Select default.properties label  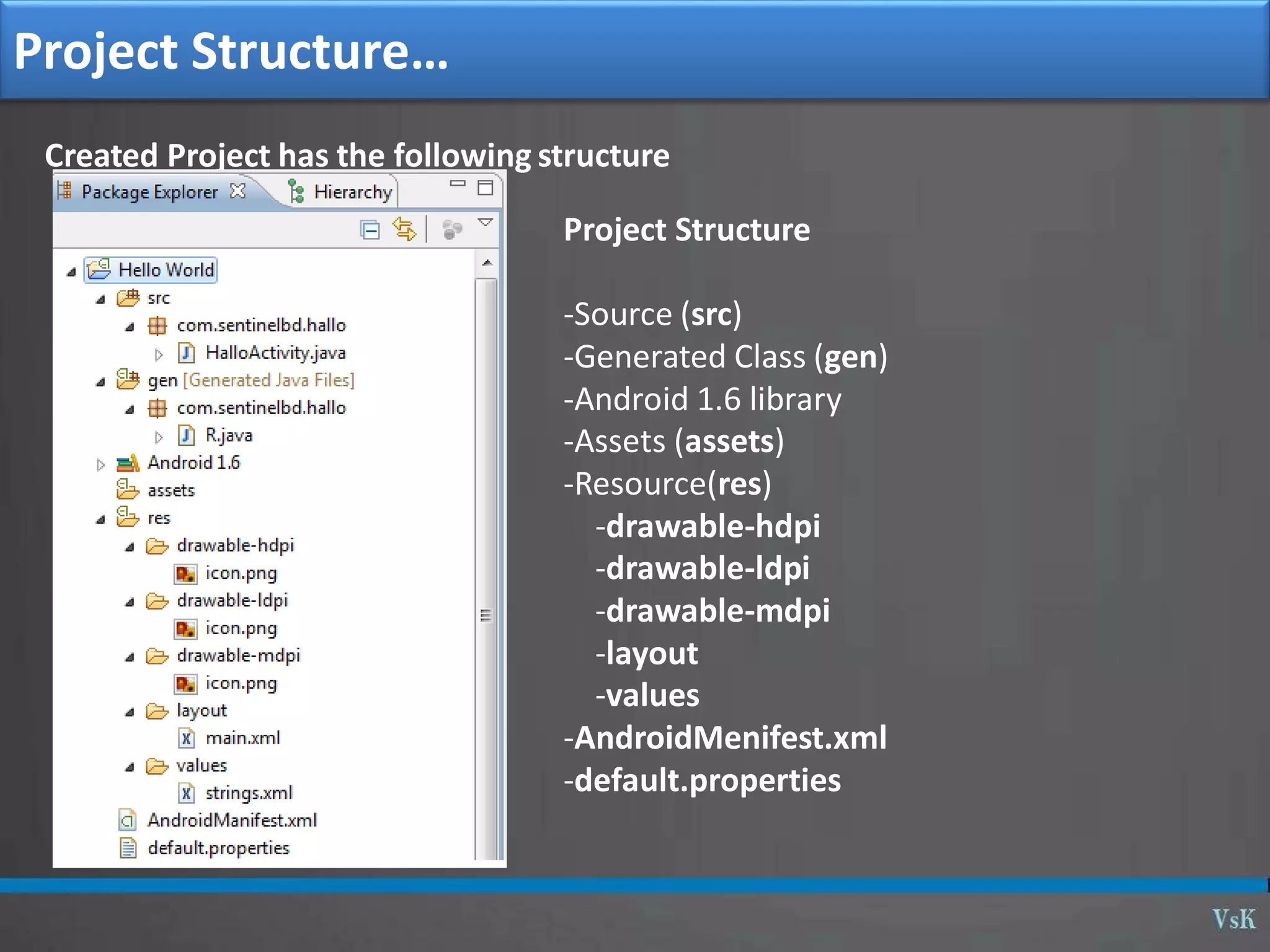coord(219,848)
